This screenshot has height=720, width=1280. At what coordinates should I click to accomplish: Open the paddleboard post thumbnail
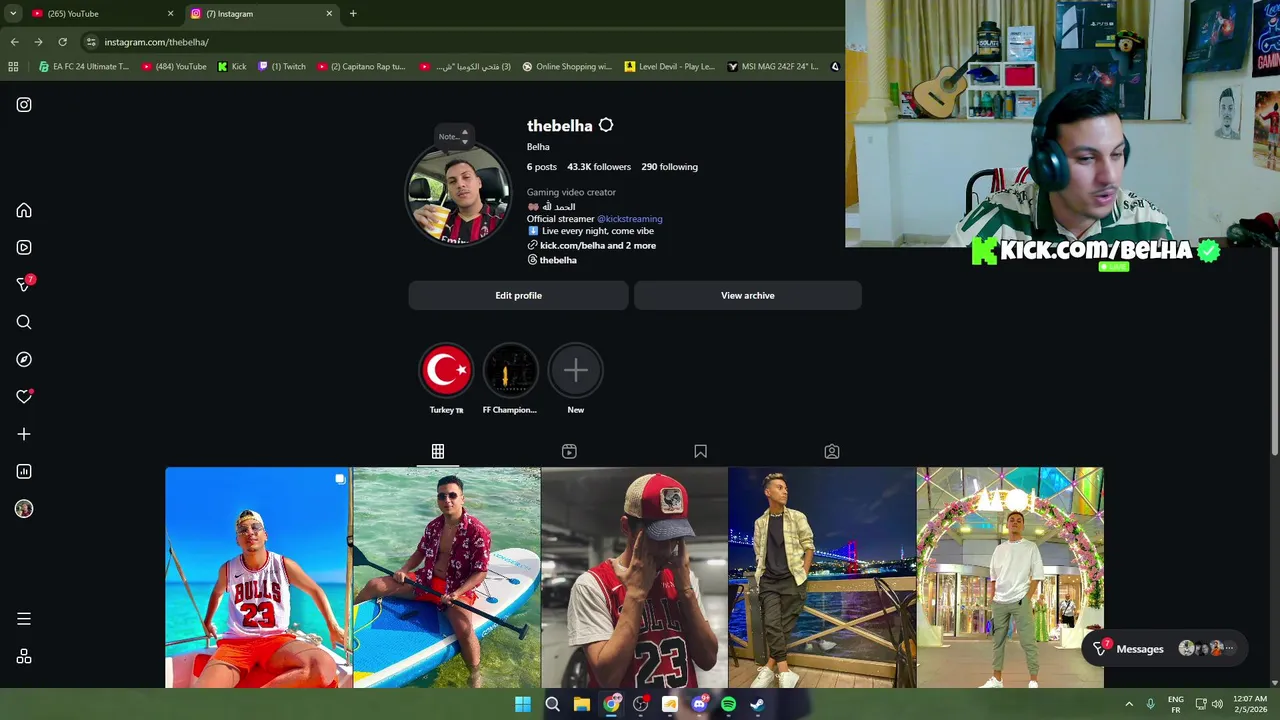446,577
